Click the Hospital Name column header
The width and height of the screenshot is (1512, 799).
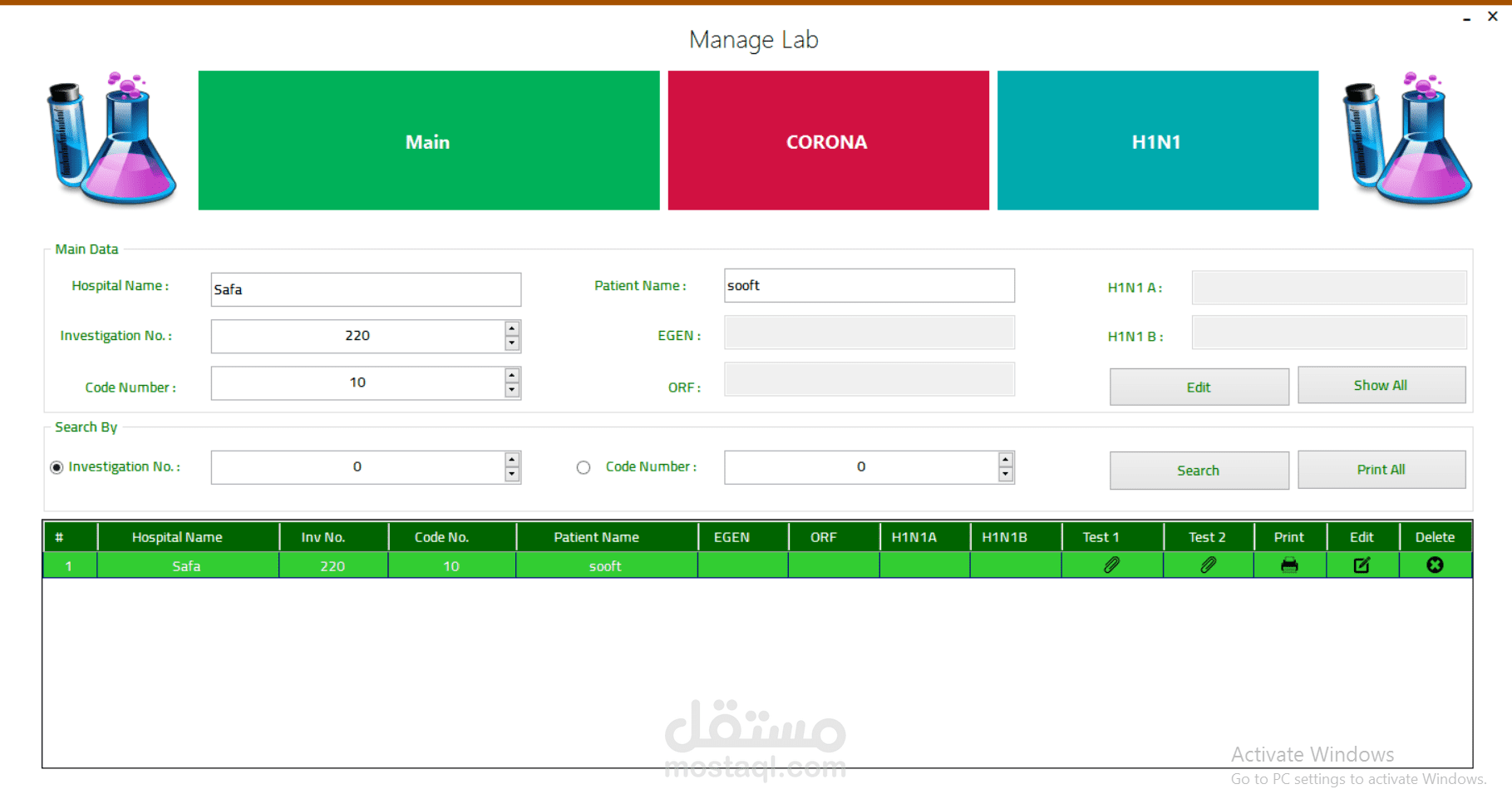click(x=188, y=537)
